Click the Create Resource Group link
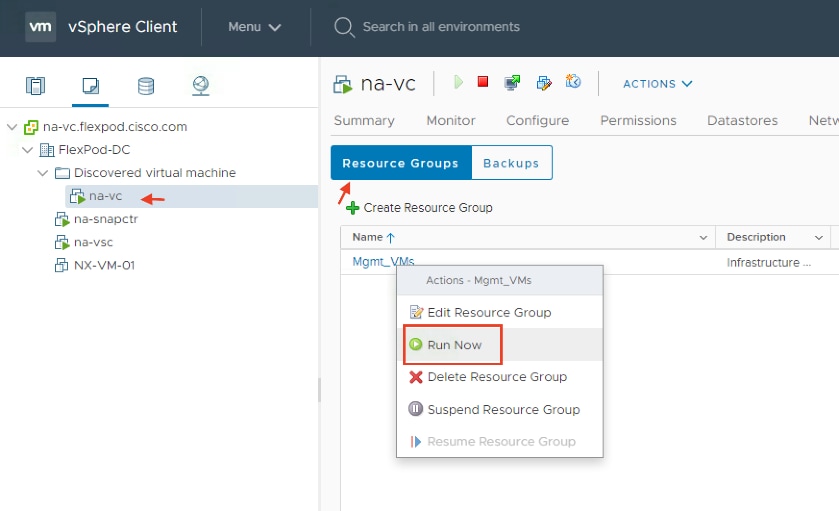The width and height of the screenshot is (839, 511). point(428,208)
